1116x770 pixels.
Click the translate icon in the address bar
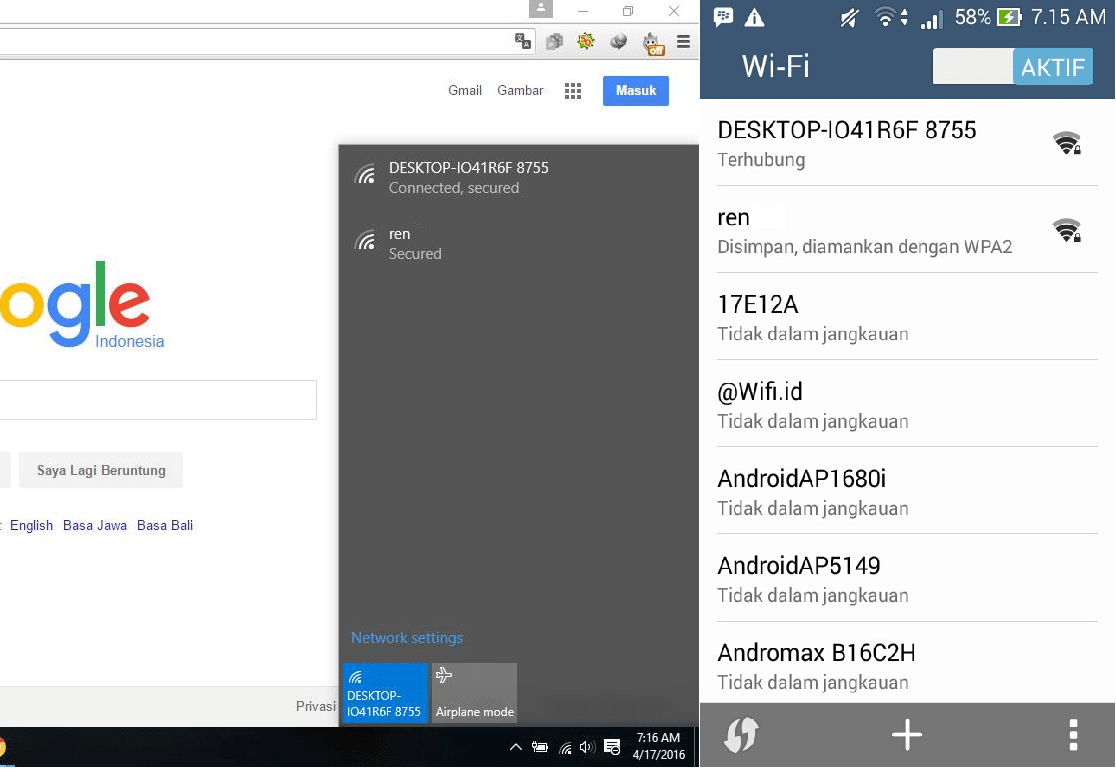523,41
